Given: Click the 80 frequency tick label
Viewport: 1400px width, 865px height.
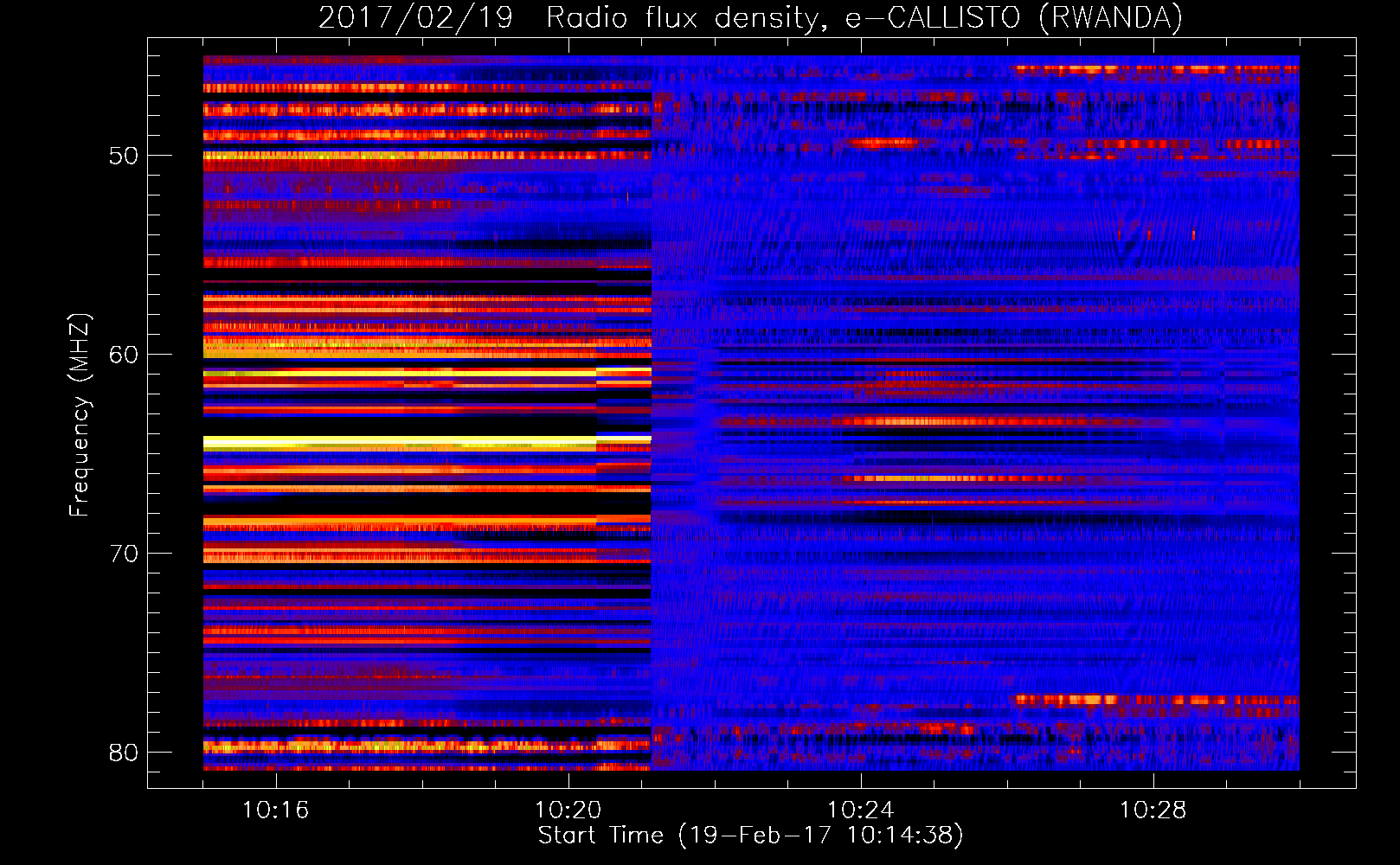Looking at the screenshot, I should tap(124, 753).
